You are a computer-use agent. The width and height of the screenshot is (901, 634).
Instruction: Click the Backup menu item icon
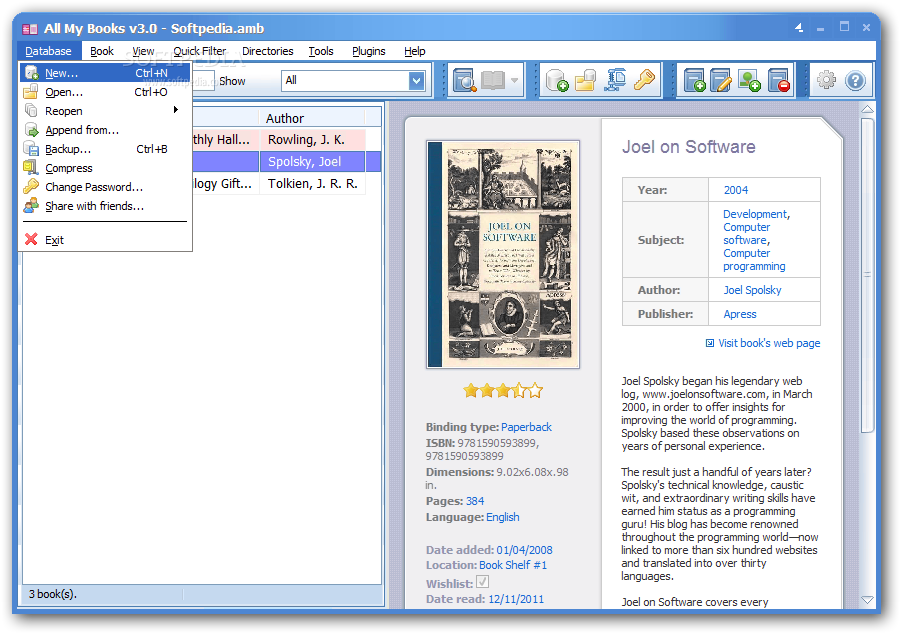tap(31, 148)
